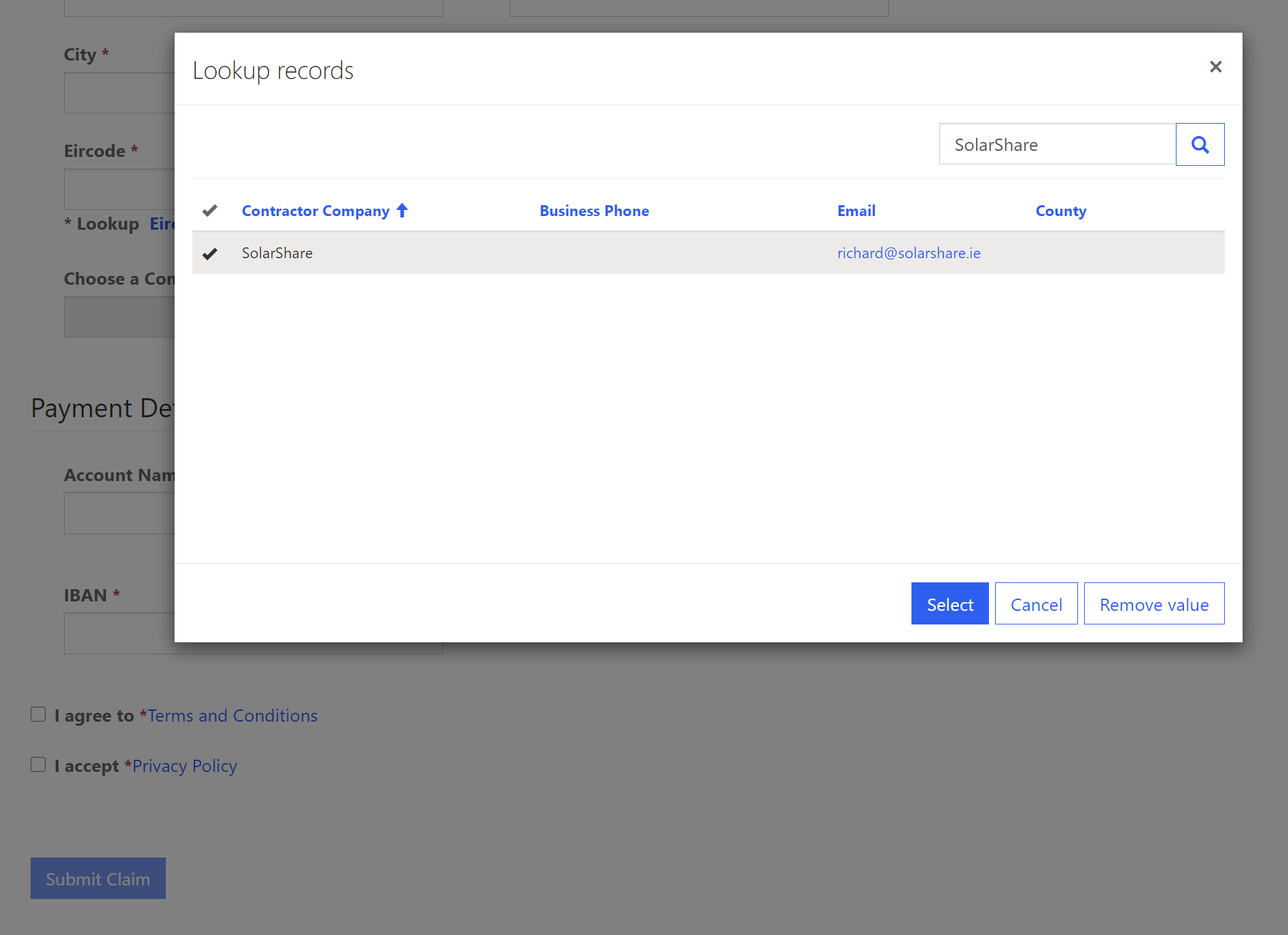Focus the SolarShare search input field
Viewport: 1288px width, 935px height.
point(1057,145)
